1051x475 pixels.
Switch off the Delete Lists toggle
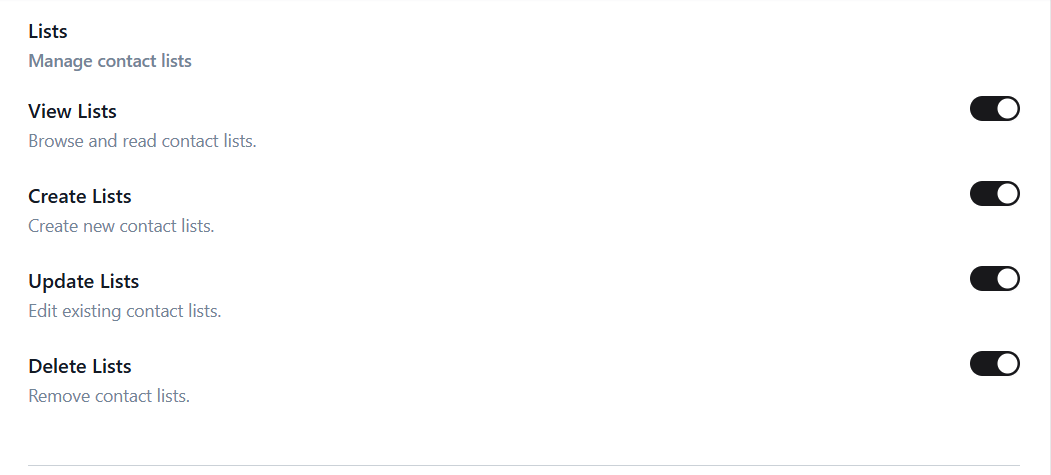coord(995,364)
